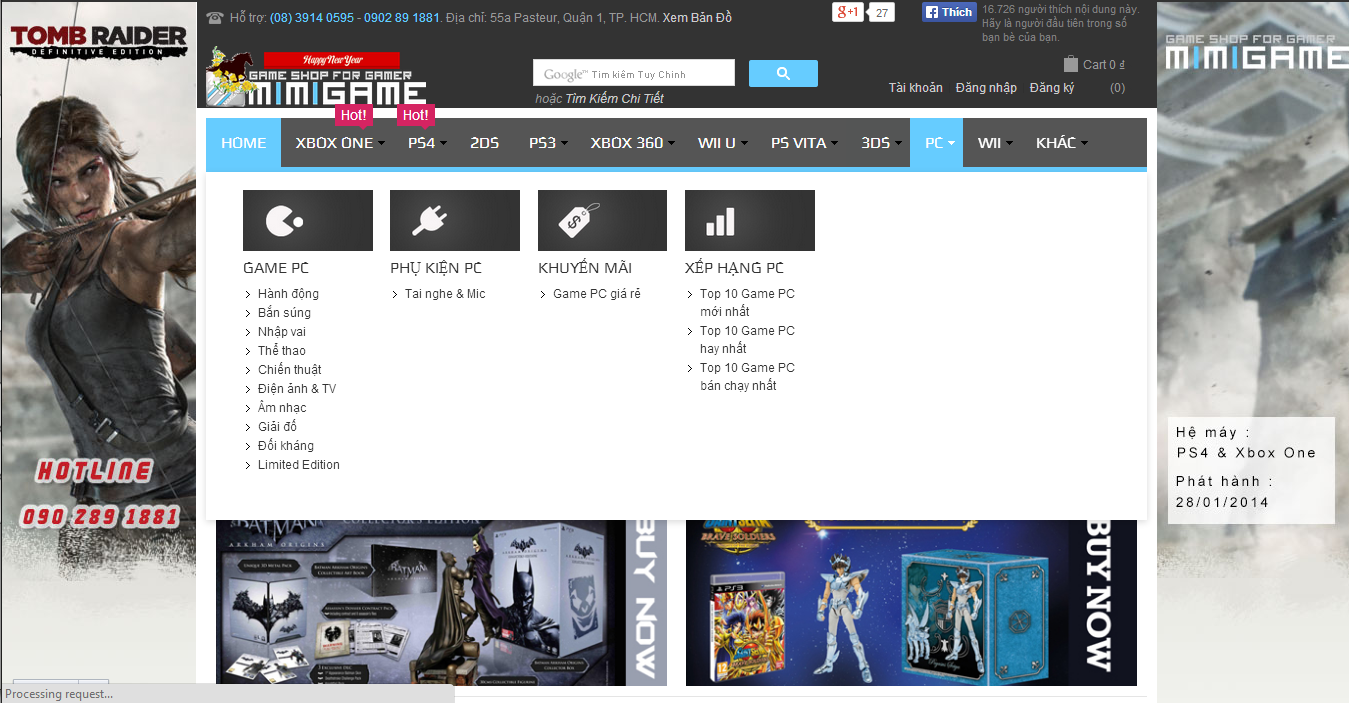Open Xem Bản Đồ map link
Viewport: 1349px width, 703px height.
pyautogui.click(x=697, y=18)
